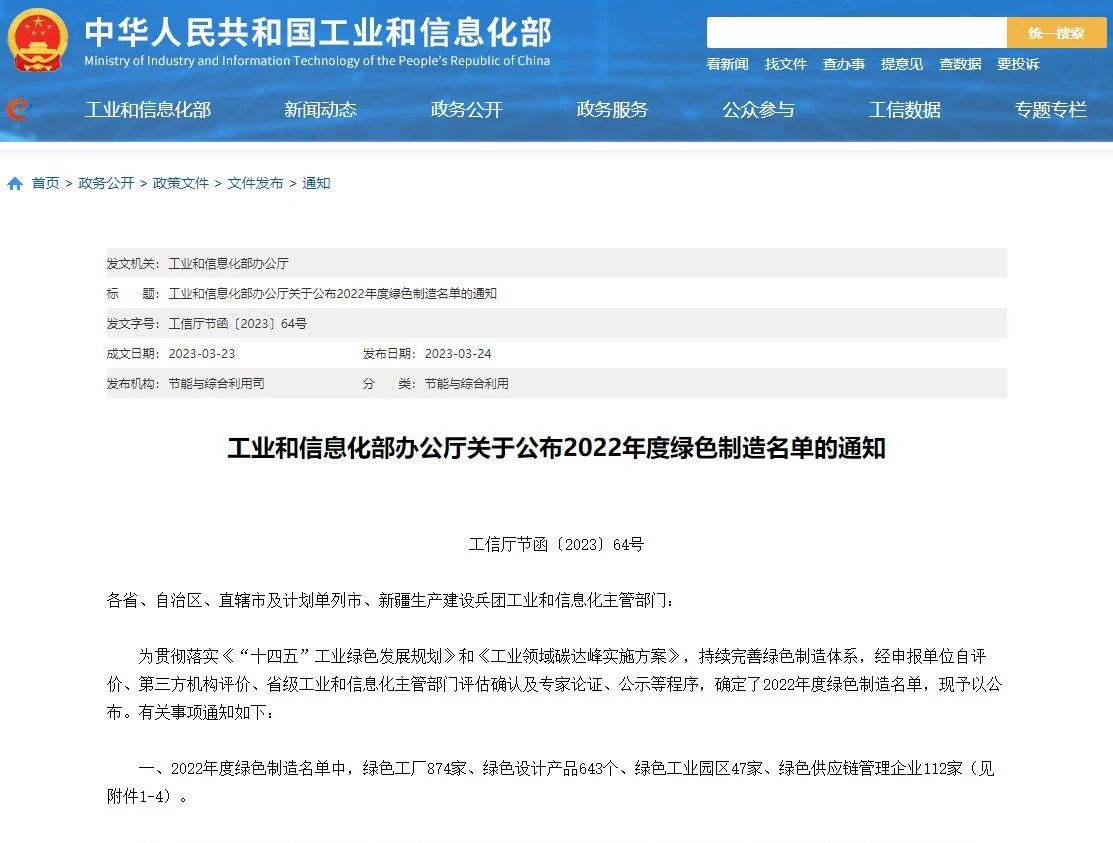
Task: Open the 新闻动态 menu item
Action: (320, 110)
